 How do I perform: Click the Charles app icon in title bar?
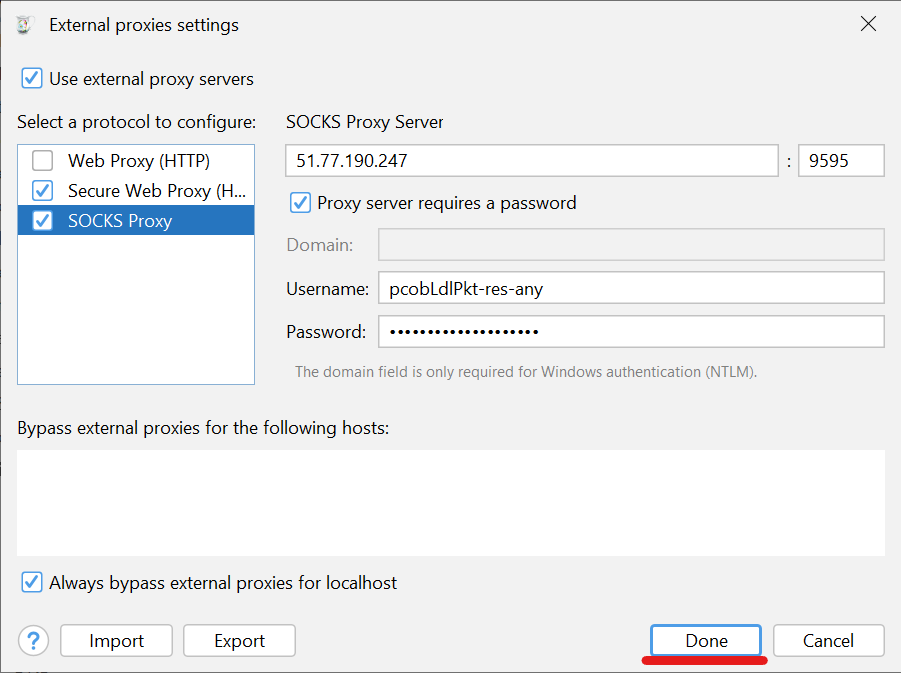pyautogui.click(x=25, y=25)
